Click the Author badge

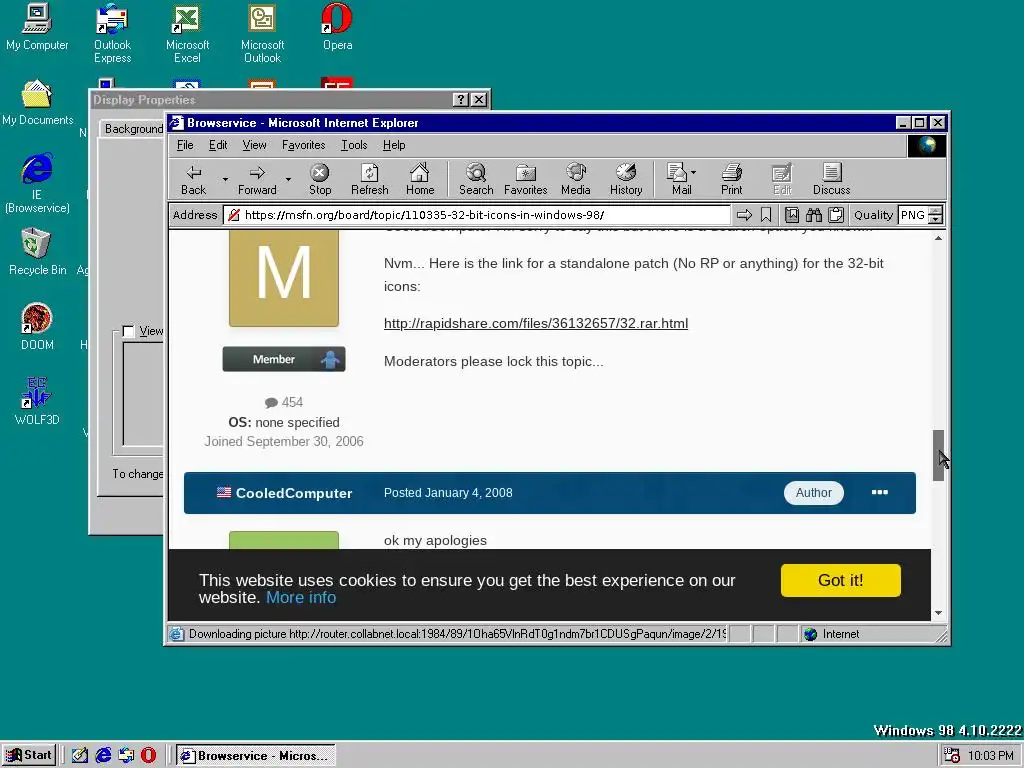pyautogui.click(x=814, y=492)
